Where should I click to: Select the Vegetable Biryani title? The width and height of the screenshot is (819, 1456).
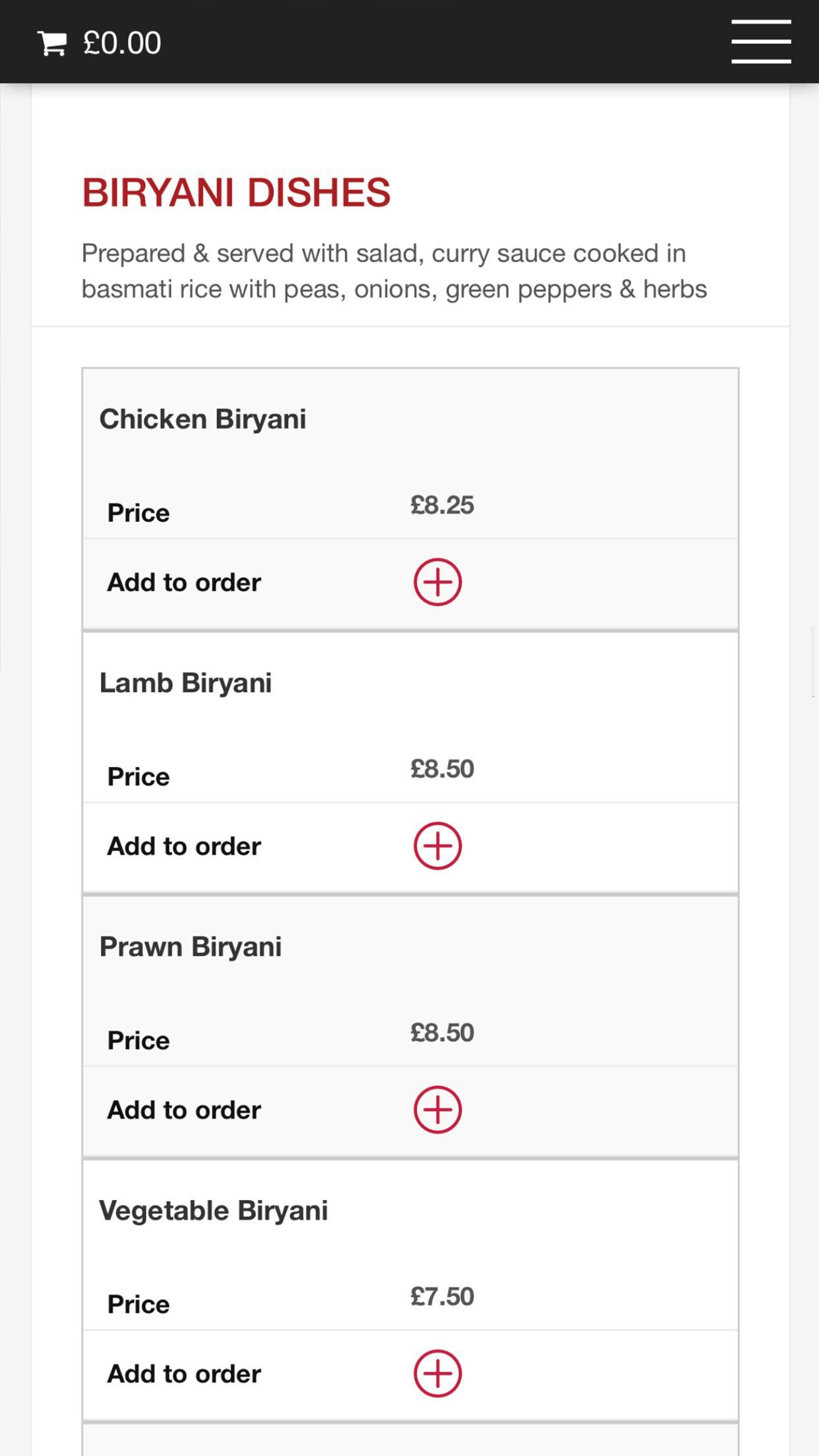tap(213, 1211)
